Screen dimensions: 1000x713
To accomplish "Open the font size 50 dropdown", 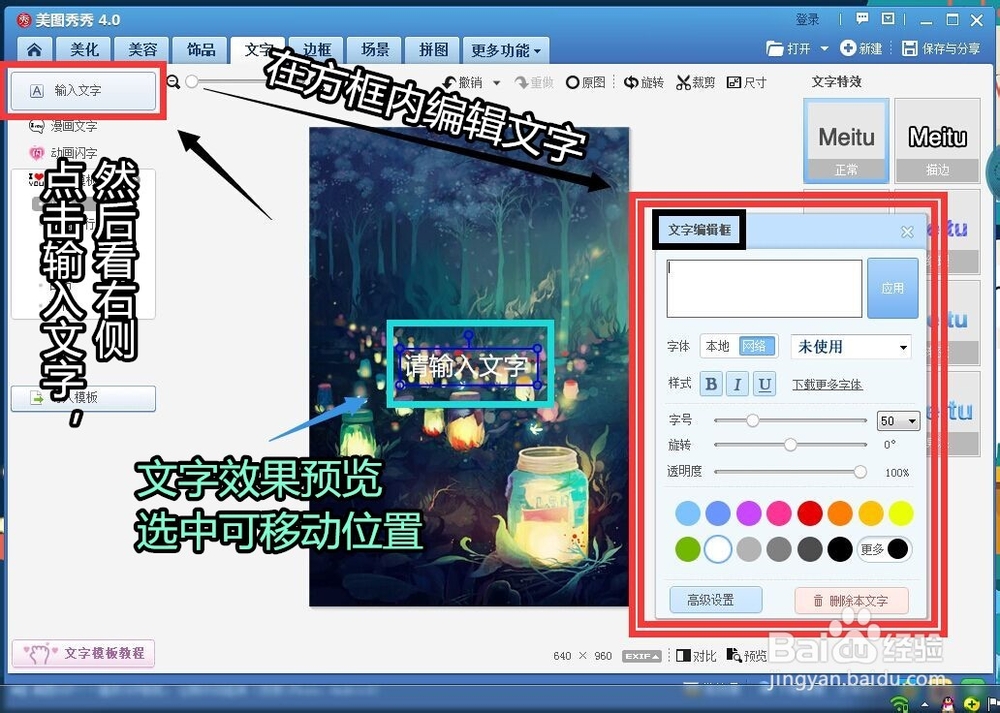I will coord(899,421).
